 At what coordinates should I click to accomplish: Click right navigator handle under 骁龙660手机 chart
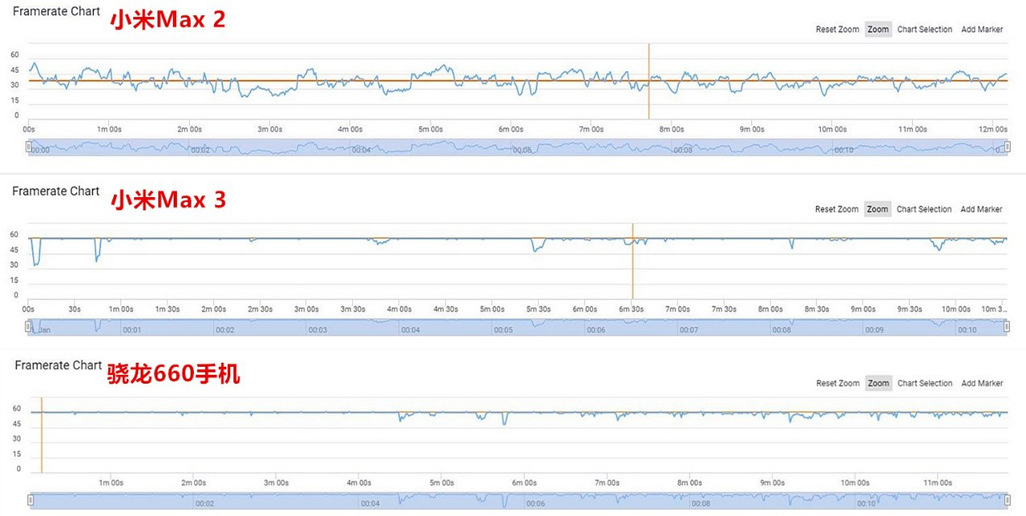click(x=1006, y=499)
